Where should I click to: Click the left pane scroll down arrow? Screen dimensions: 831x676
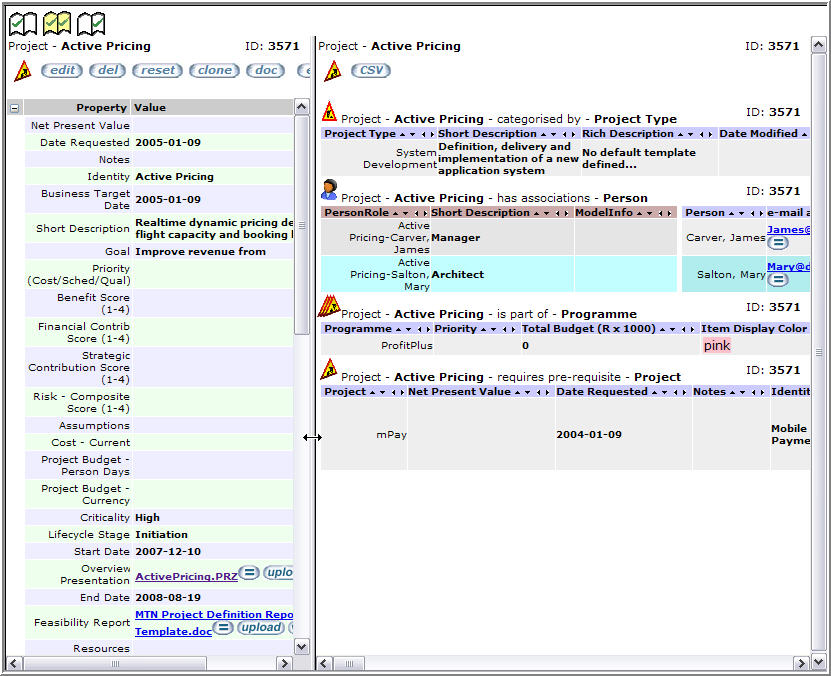[302, 646]
